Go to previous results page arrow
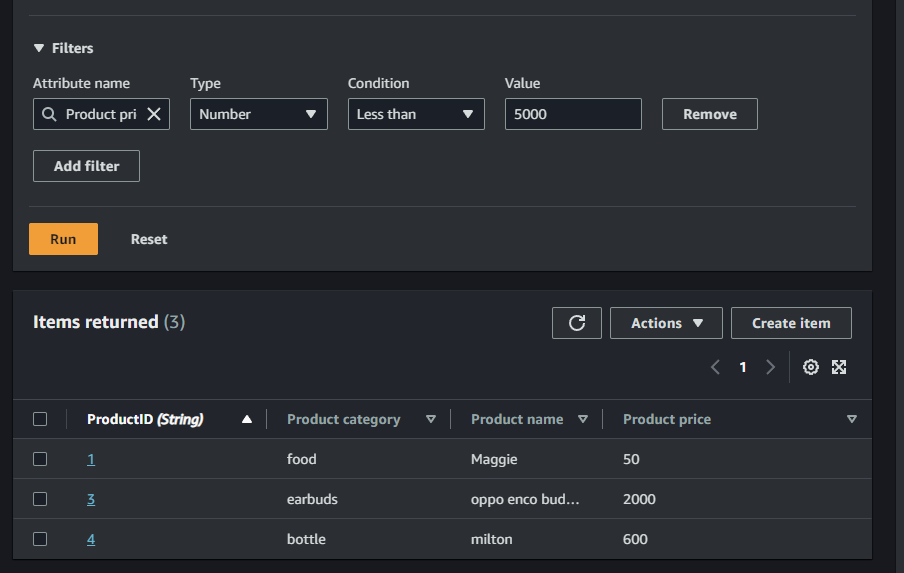The height and width of the screenshot is (573, 904). 715,367
